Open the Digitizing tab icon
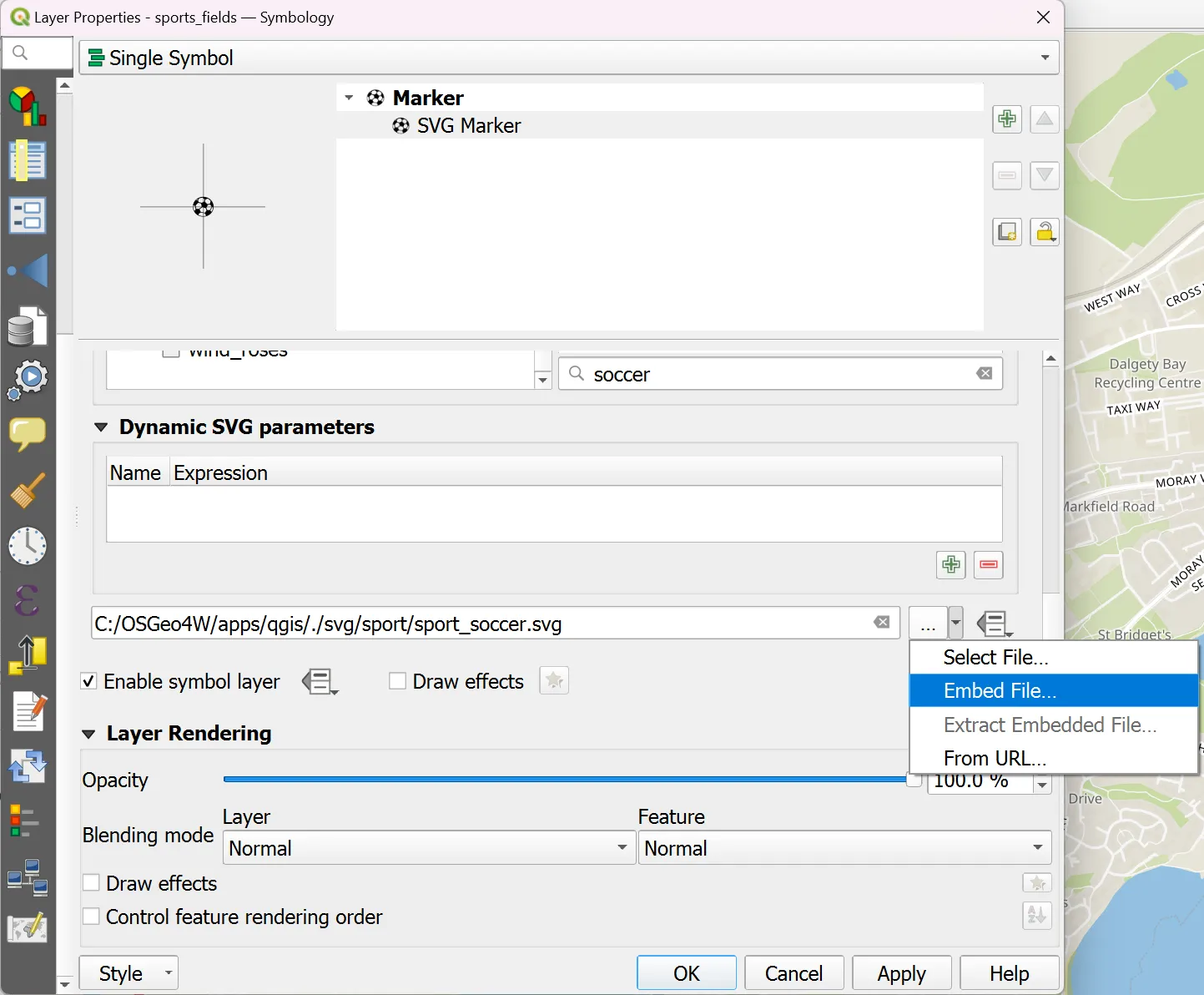This screenshot has width=1204, height=995. [x=28, y=928]
